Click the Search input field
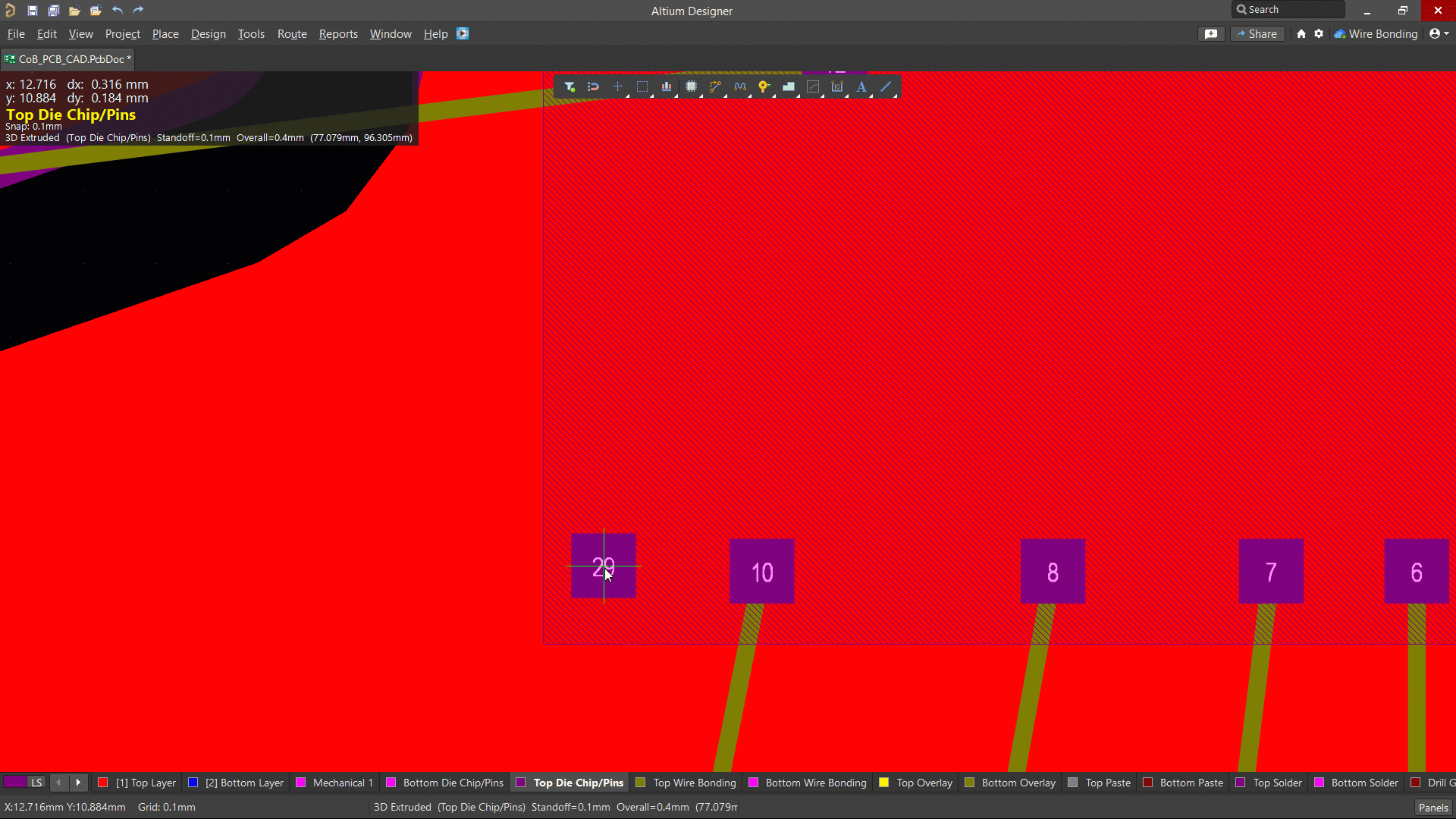The width and height of the screenshot is (1456, 819). (x=1289, y=9)
